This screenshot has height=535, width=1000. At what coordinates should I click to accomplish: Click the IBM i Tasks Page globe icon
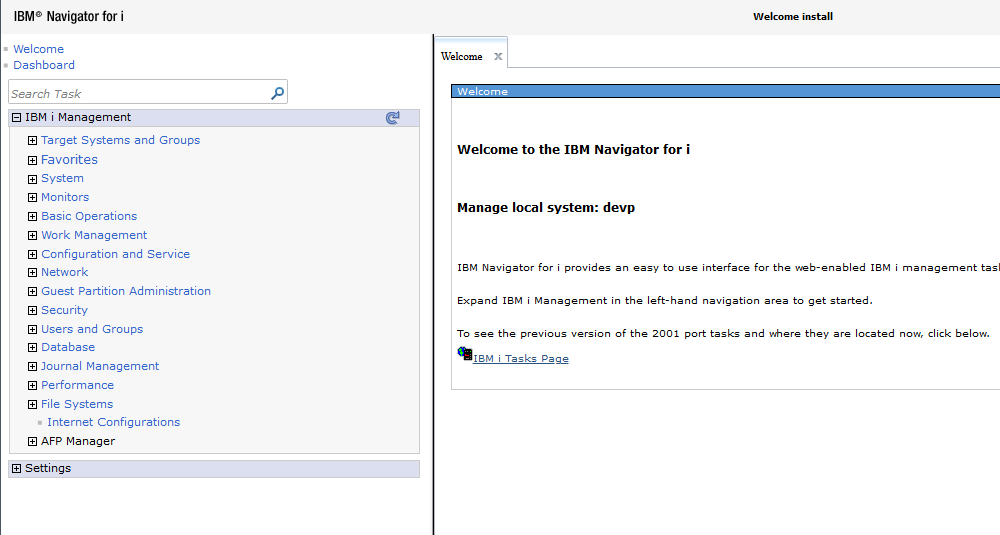point(465,354)
